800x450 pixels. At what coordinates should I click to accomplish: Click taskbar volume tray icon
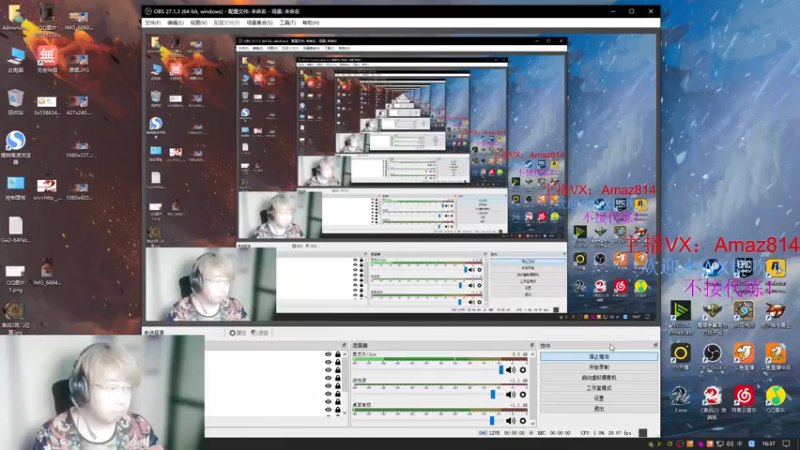730,444
